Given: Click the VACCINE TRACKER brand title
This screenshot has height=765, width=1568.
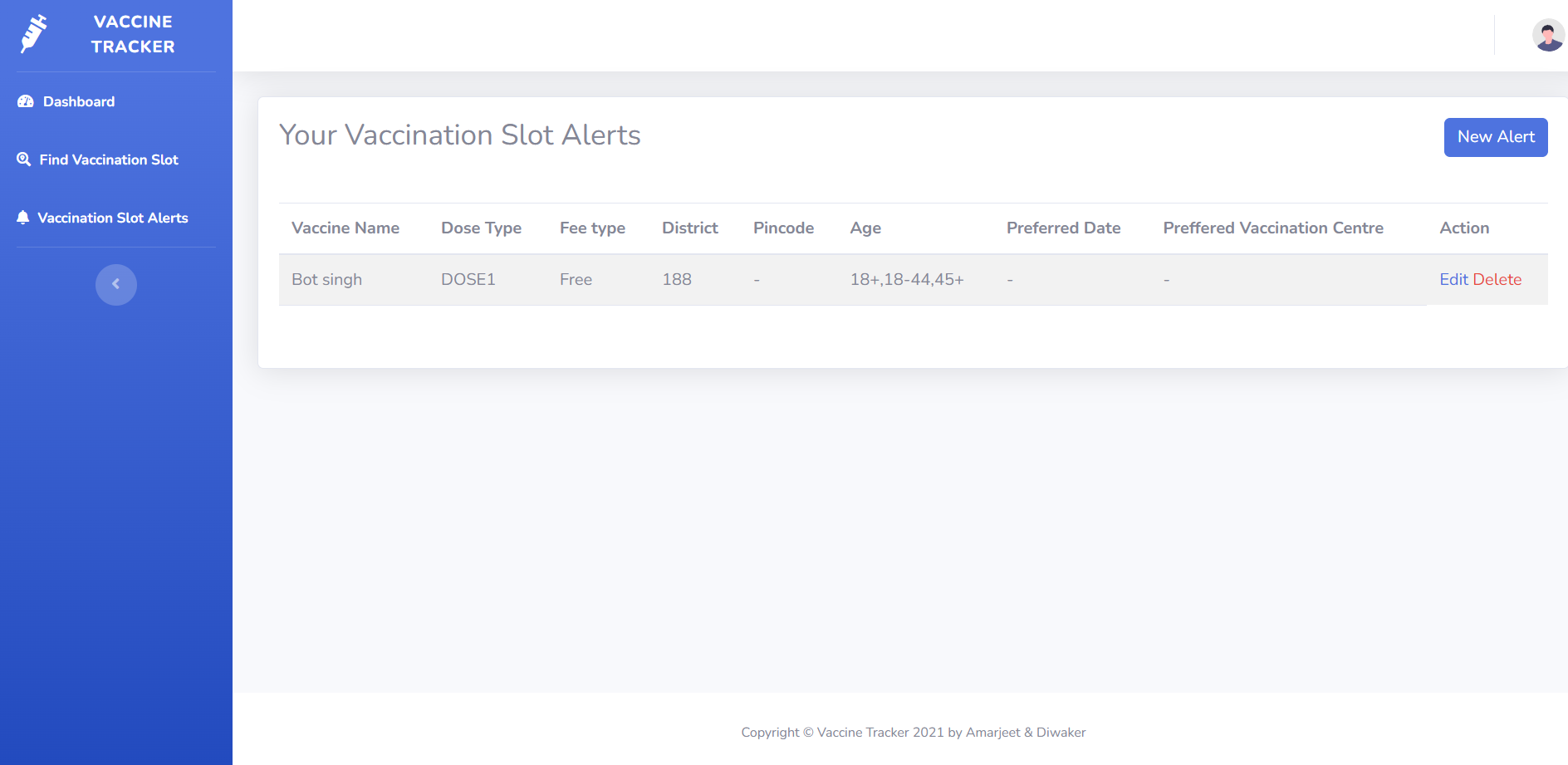Looking at the screenshot, I should 133,34.
